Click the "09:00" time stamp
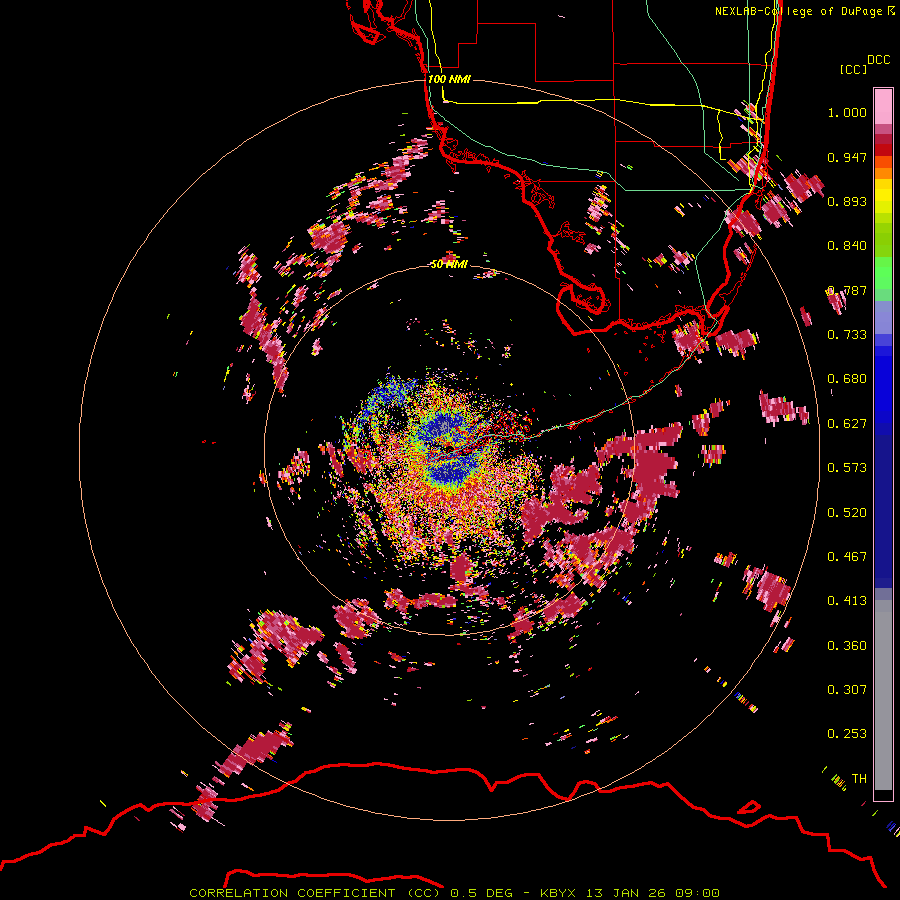The image size is (900, 900). coord(696,893)
